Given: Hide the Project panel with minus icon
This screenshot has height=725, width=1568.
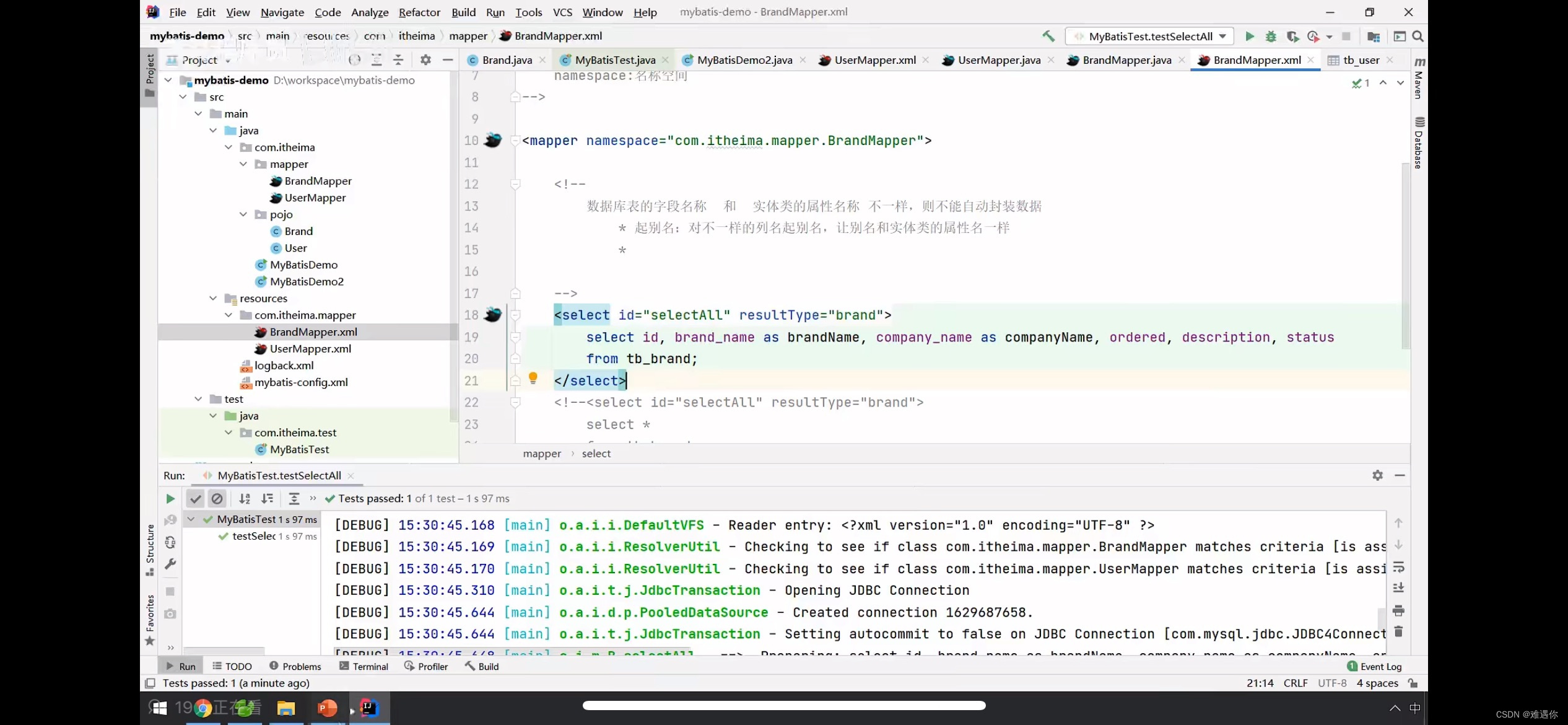Looking at the screenshot, I should tap(448, 59).
